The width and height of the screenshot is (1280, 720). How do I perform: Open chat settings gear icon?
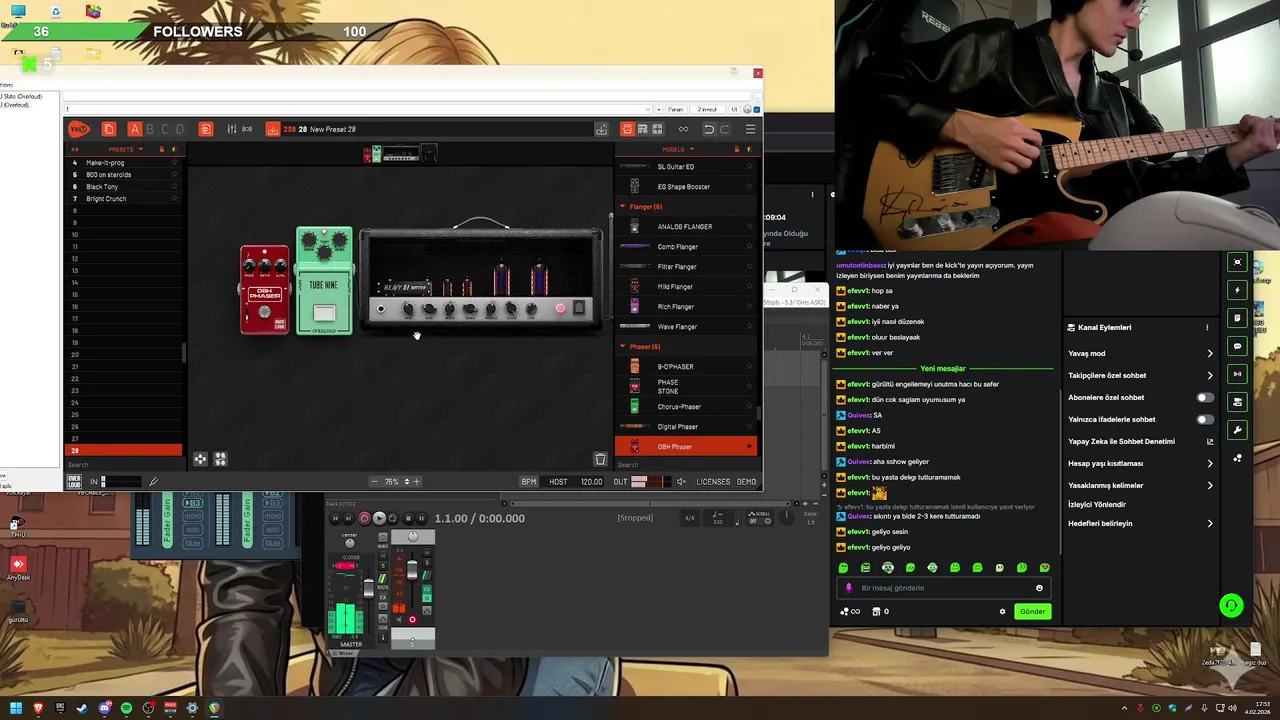click(x=1002, y=612)
